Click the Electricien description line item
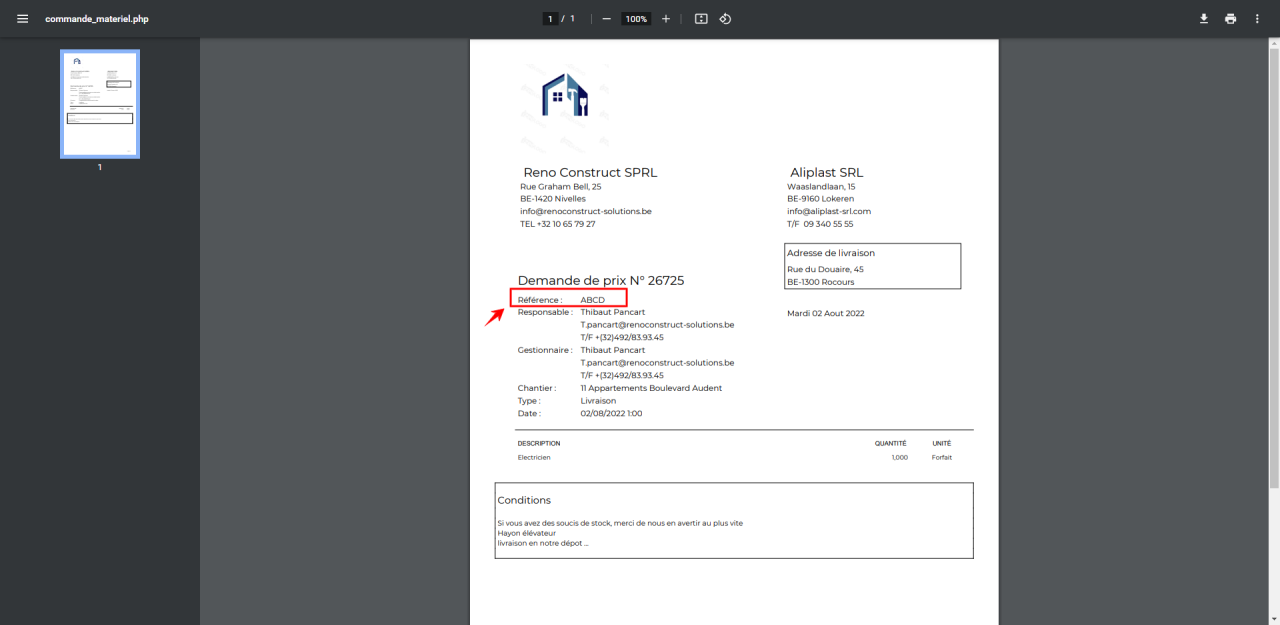 (534, 457)
